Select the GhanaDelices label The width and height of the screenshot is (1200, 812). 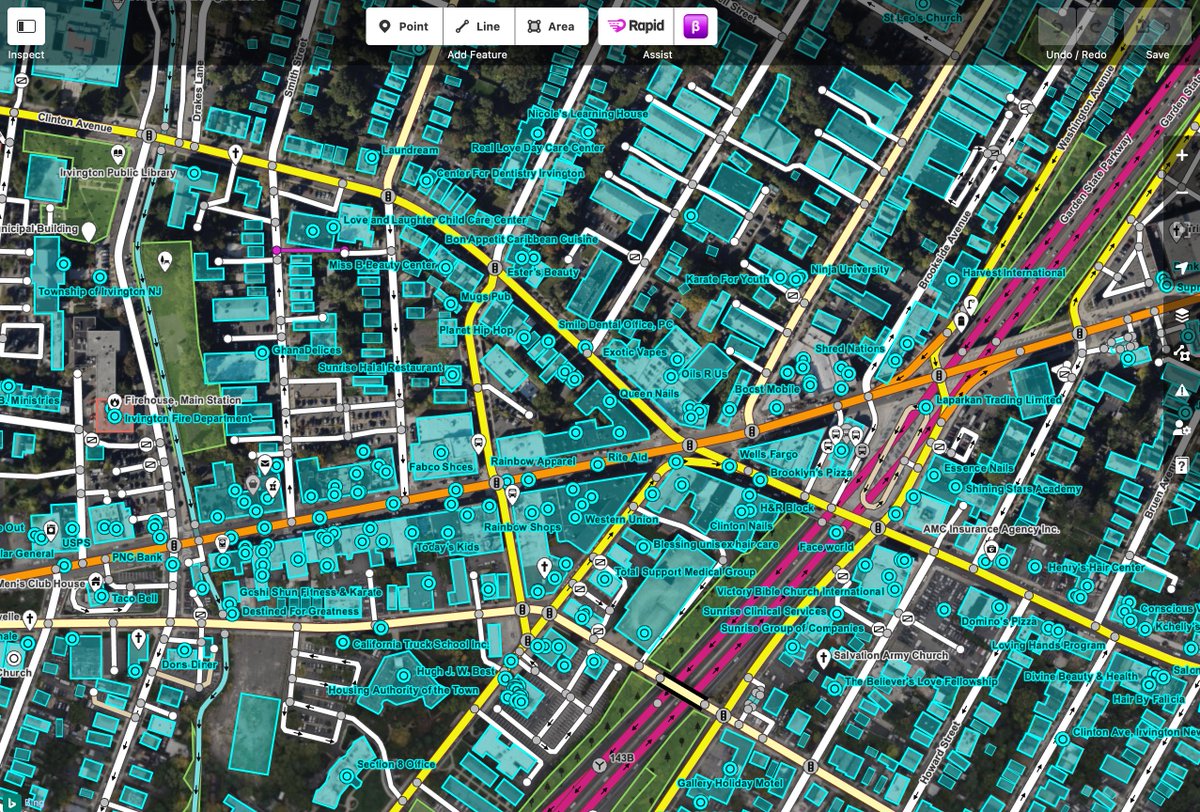(306, 350)
